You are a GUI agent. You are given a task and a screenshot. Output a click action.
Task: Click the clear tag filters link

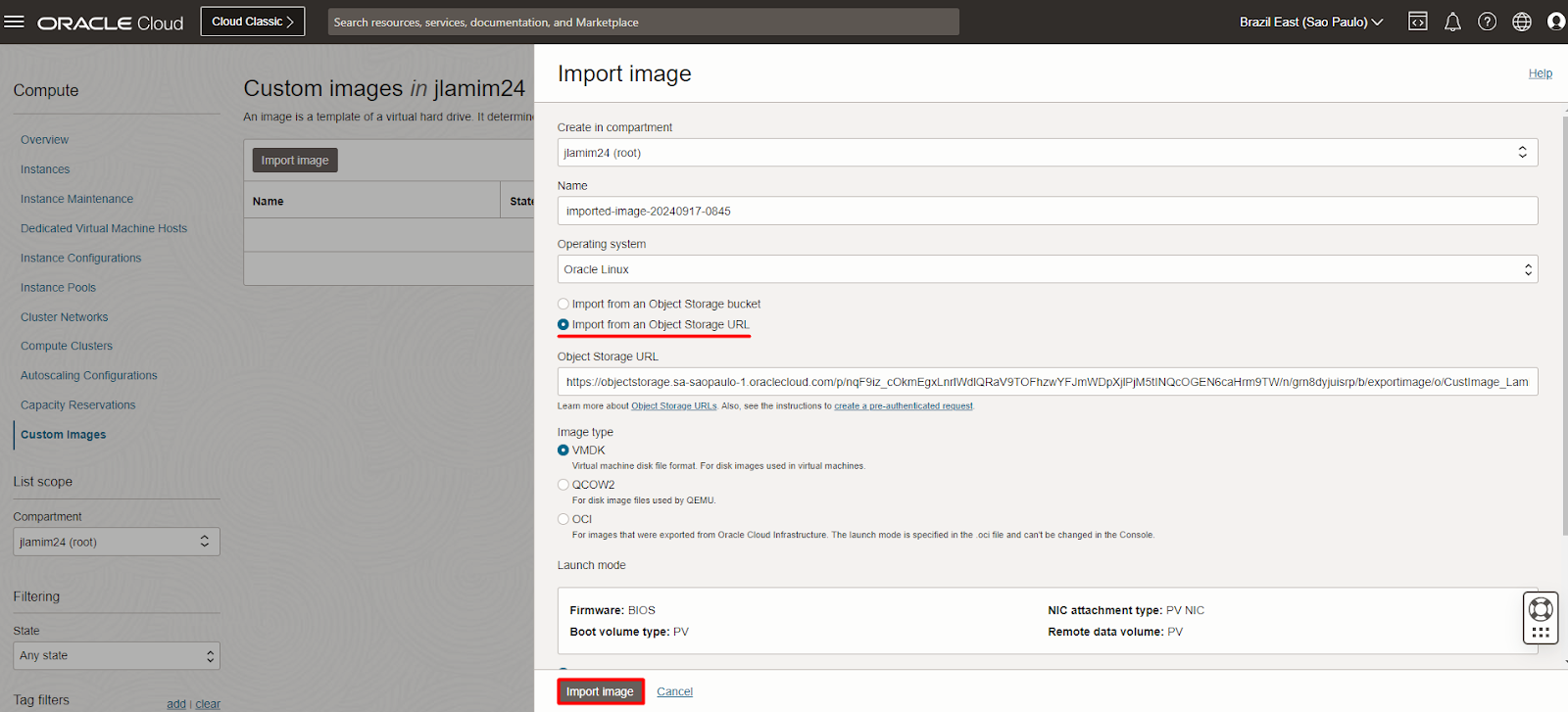point(208,704)
